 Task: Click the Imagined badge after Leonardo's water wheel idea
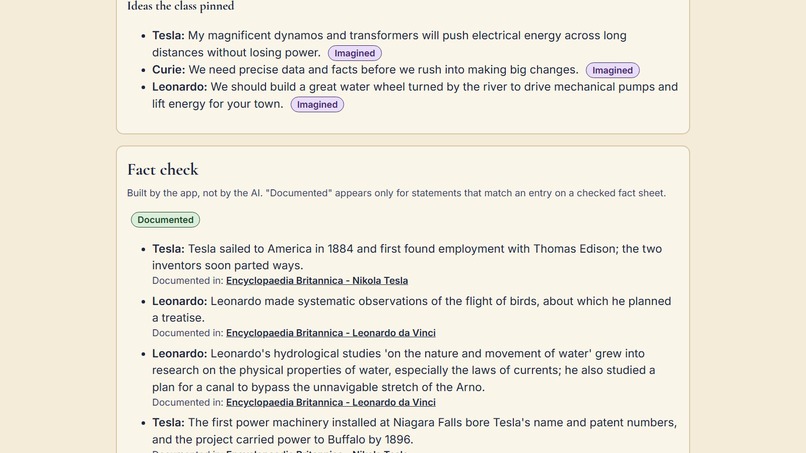click(317, 104)
